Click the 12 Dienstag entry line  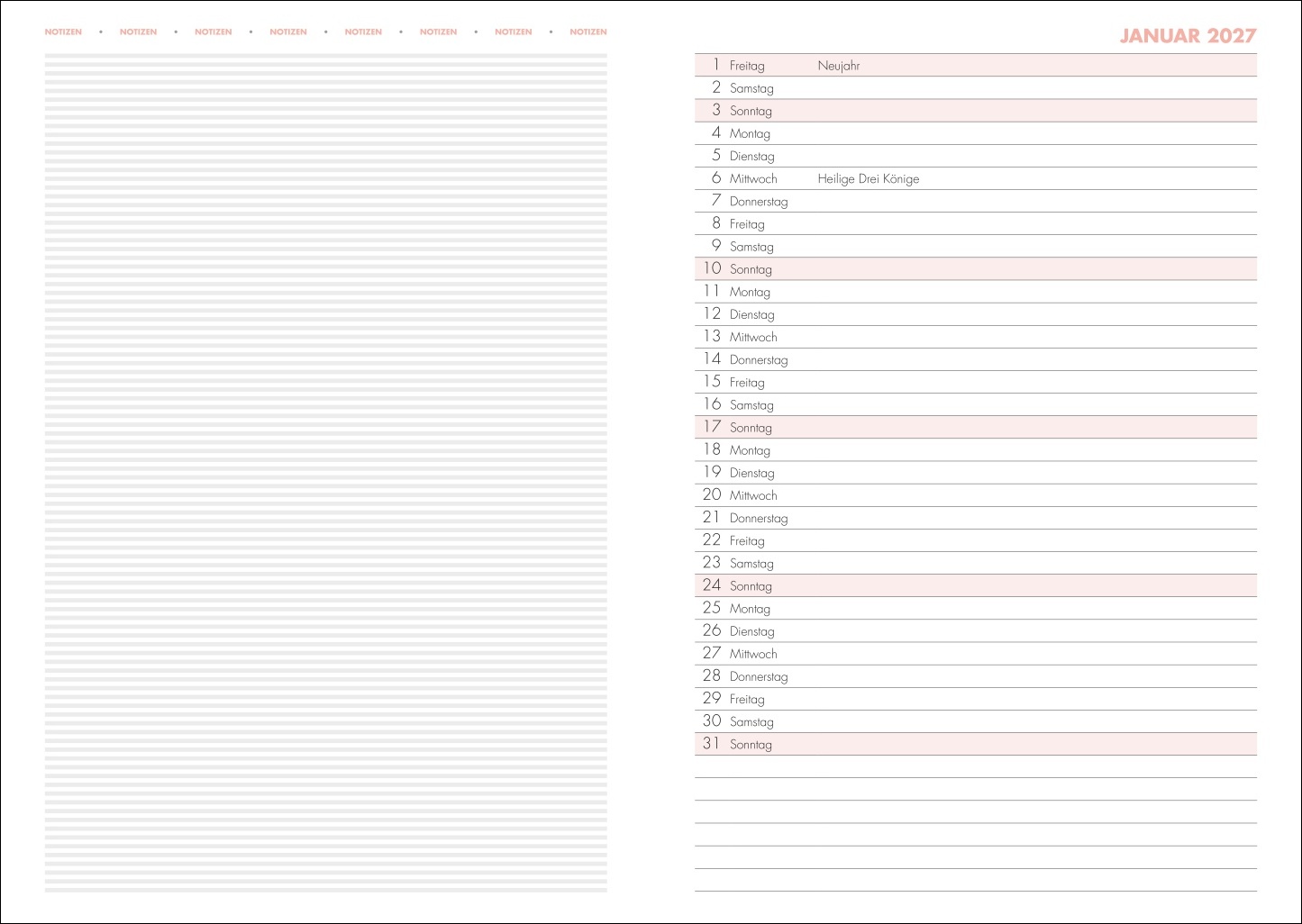975,314
